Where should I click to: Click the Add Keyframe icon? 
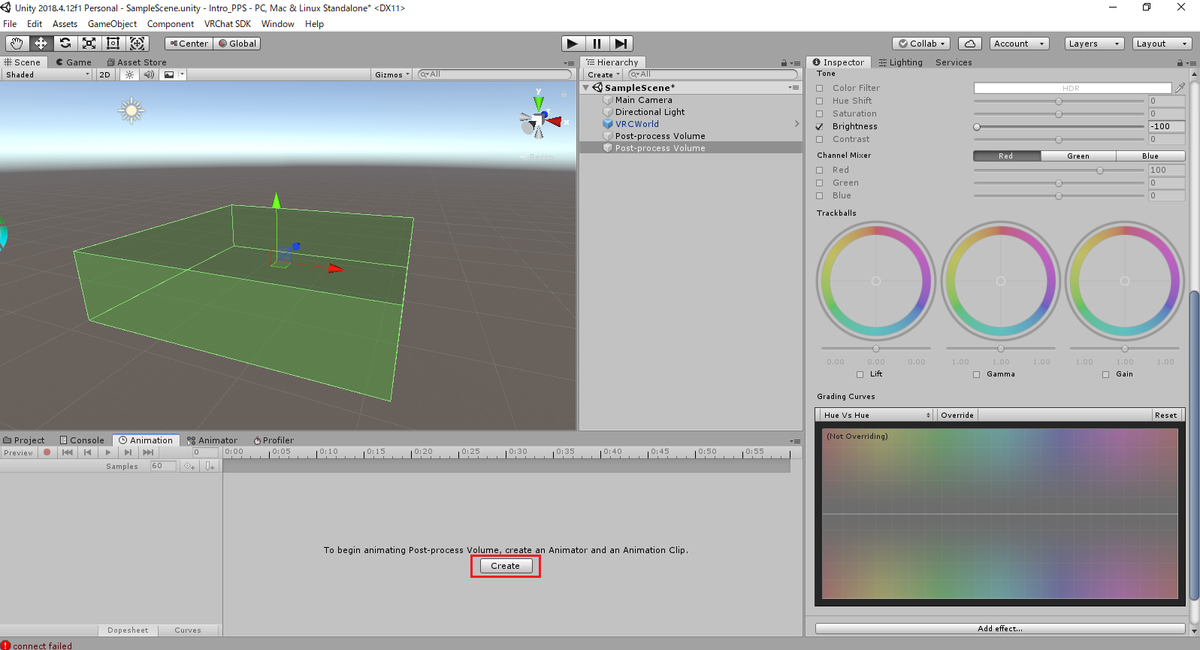[190, 466]
